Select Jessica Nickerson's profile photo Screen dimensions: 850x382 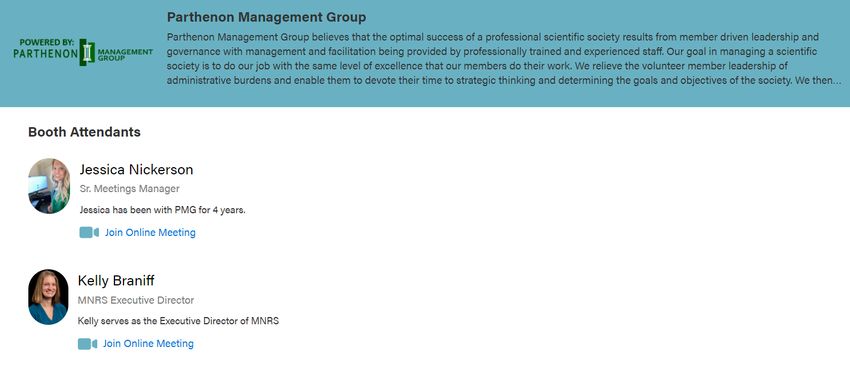pyautogui.click(x=49, y=186)
